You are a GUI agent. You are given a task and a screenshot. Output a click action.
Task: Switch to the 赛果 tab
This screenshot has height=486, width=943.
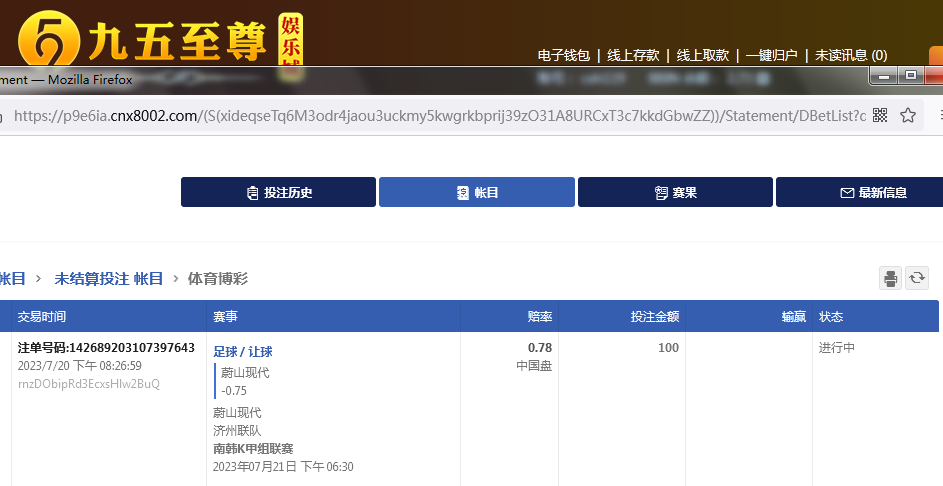pyautogui.click(x=675, y=192)
